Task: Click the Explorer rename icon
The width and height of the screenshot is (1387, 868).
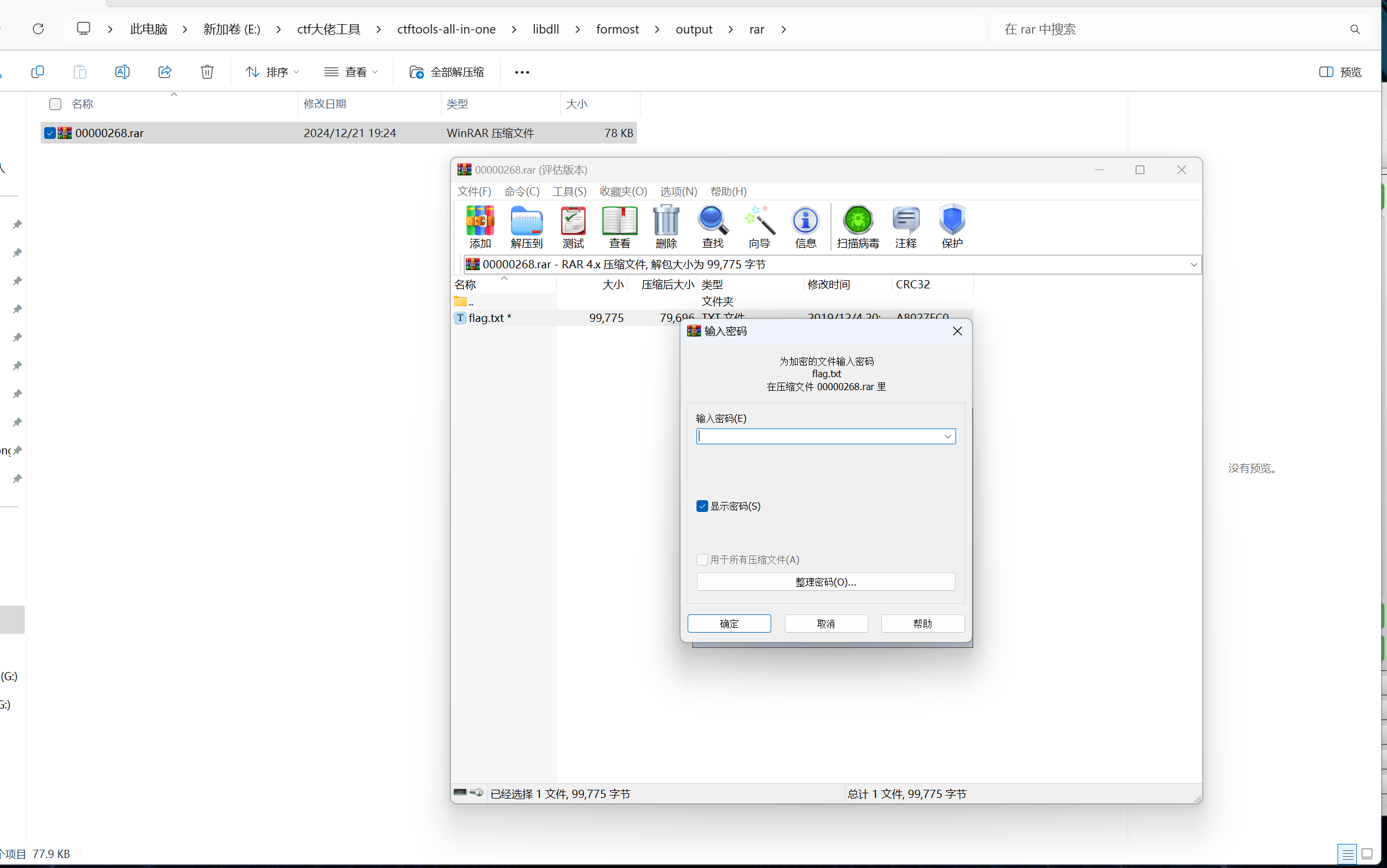Action: pyautogui.click(x=122, y=72)
